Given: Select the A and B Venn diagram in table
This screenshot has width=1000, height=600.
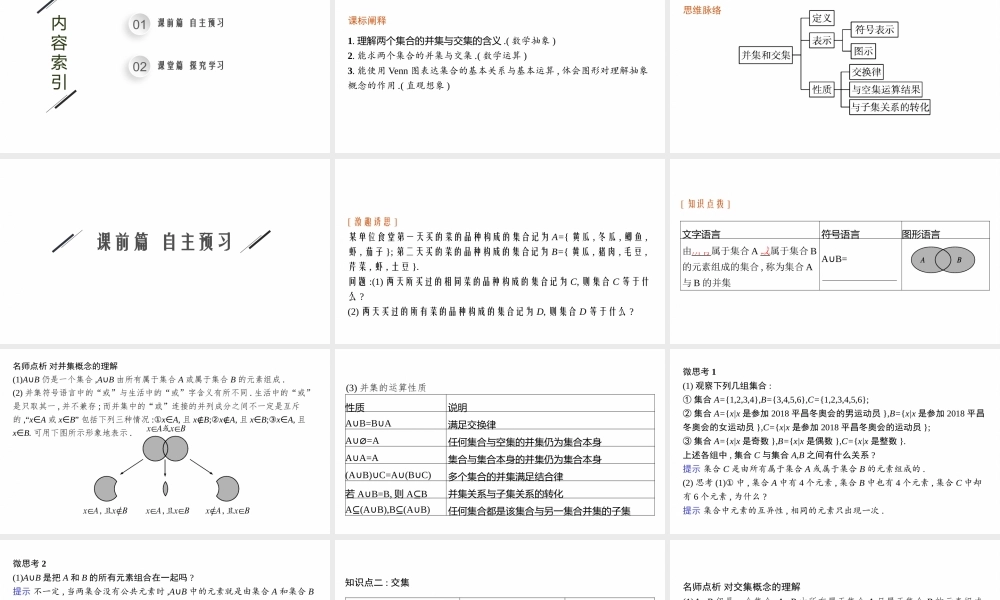Looking at the screenshot, I should pos(942,260).
